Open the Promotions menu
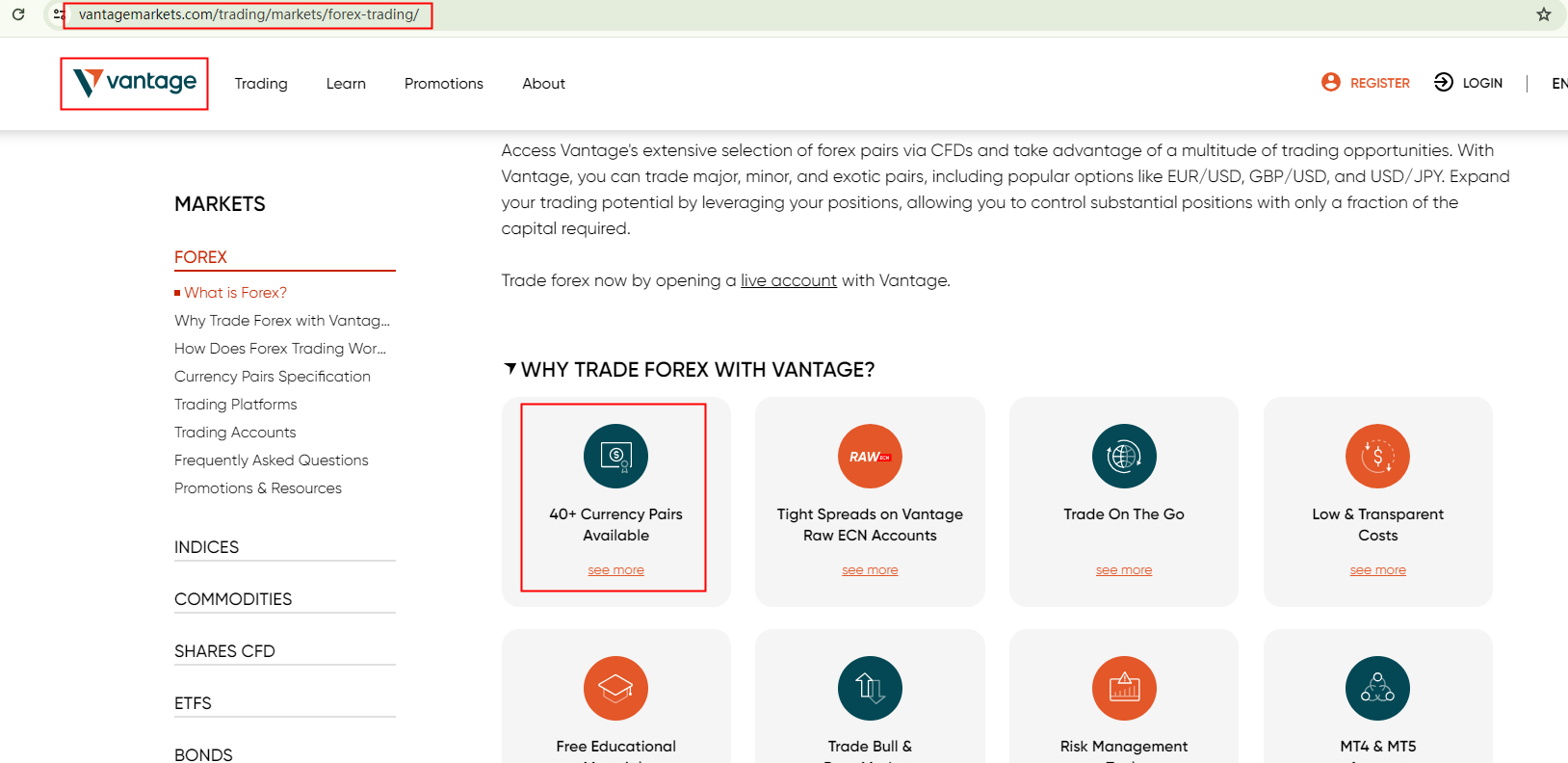This screenshot has height=763, width=1568. (x=444, y=84)
